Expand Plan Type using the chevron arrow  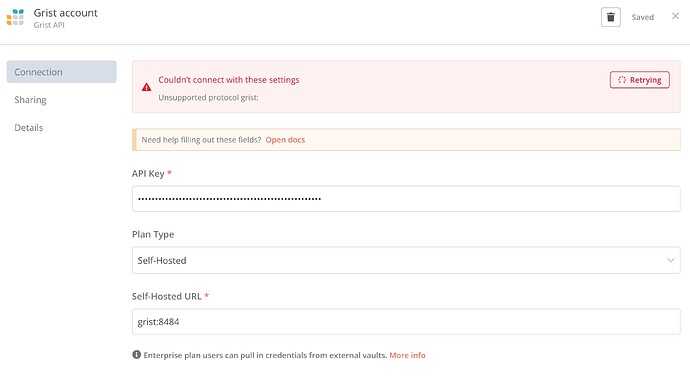pos(670,260)
